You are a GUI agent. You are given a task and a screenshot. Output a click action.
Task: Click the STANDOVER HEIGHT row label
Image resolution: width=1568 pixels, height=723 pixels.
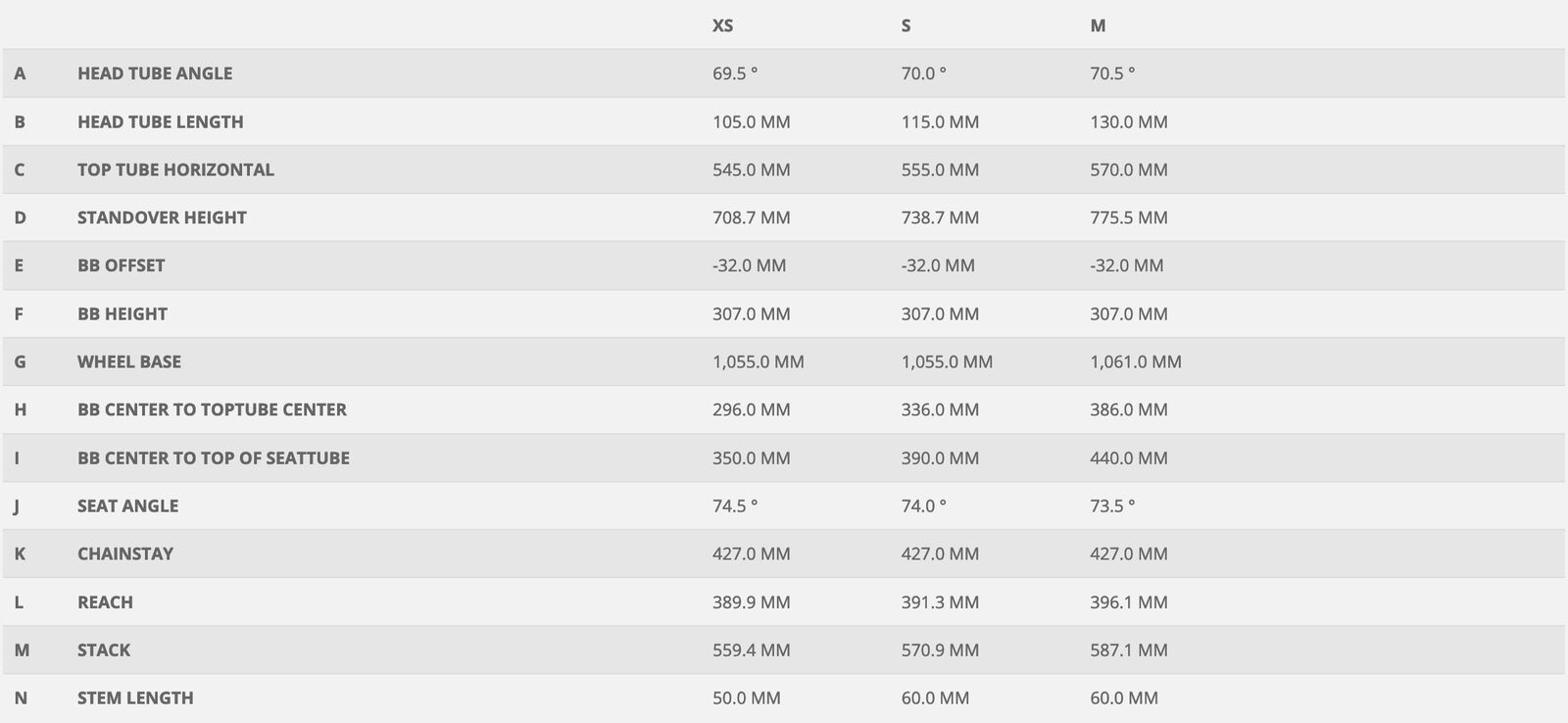tap(162, 217)
